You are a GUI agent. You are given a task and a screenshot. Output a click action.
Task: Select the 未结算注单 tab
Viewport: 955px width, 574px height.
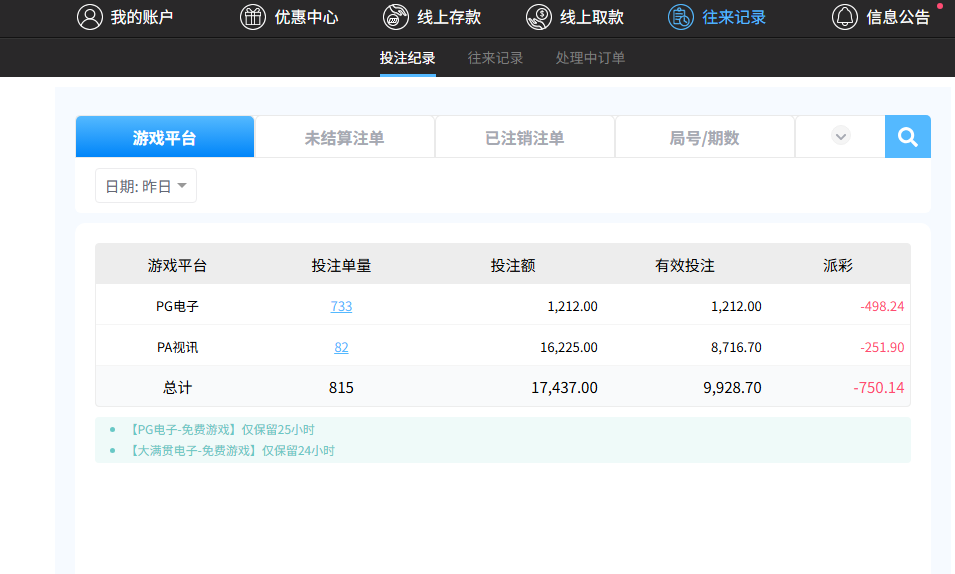pyautogui.click(x=344, y=138)
